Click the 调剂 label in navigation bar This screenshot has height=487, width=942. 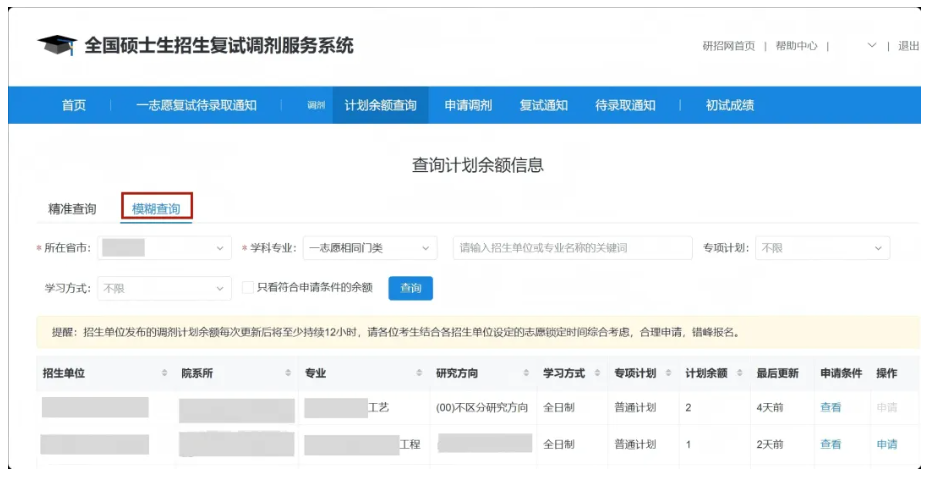[x=316, y=105]
